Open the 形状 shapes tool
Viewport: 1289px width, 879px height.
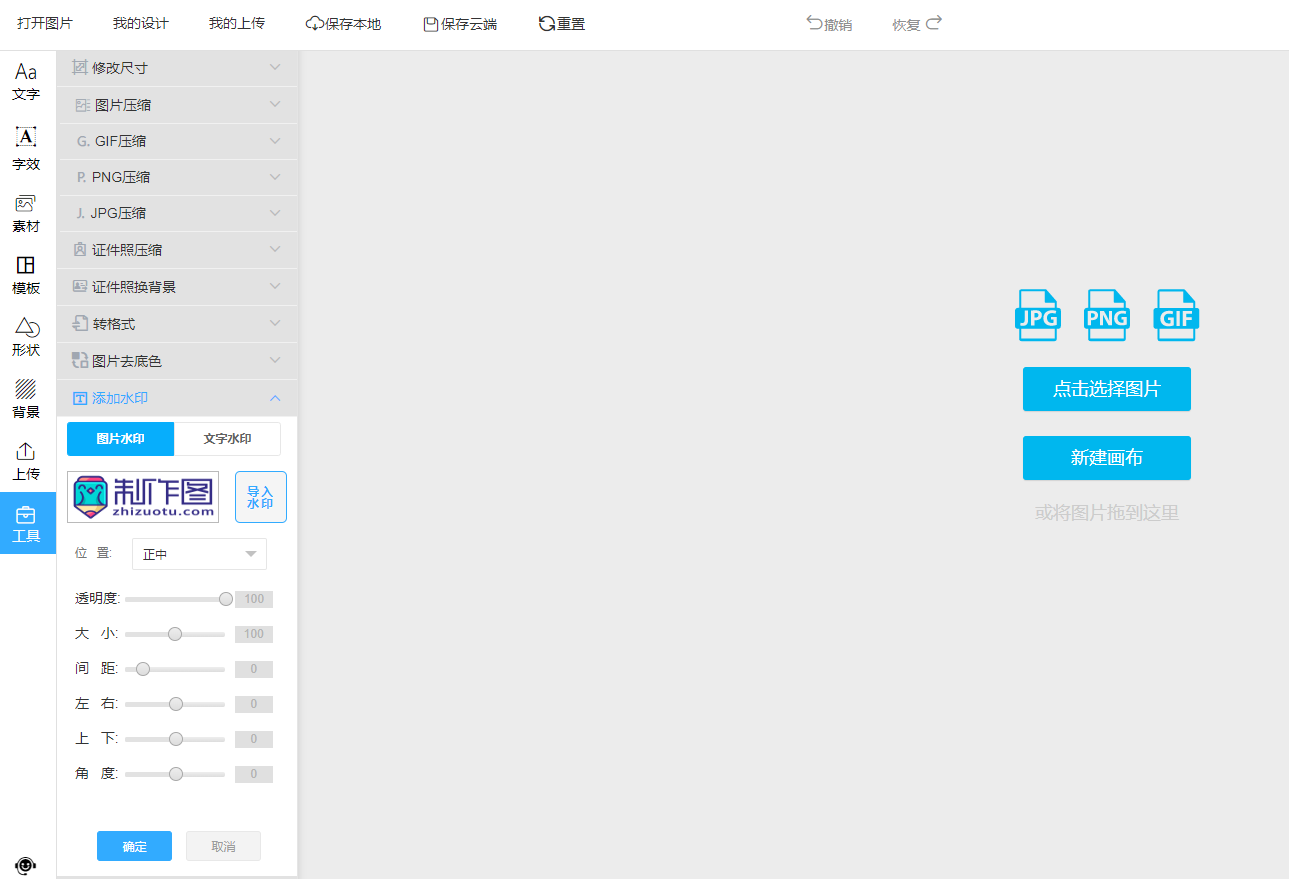(26, 337)
